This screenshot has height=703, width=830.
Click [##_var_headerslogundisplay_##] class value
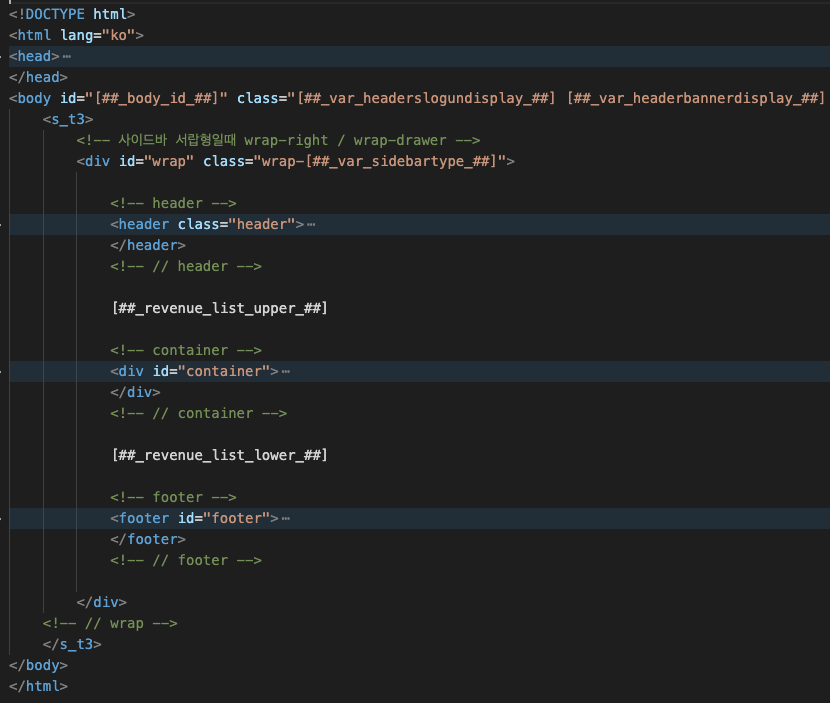[427, 98]
